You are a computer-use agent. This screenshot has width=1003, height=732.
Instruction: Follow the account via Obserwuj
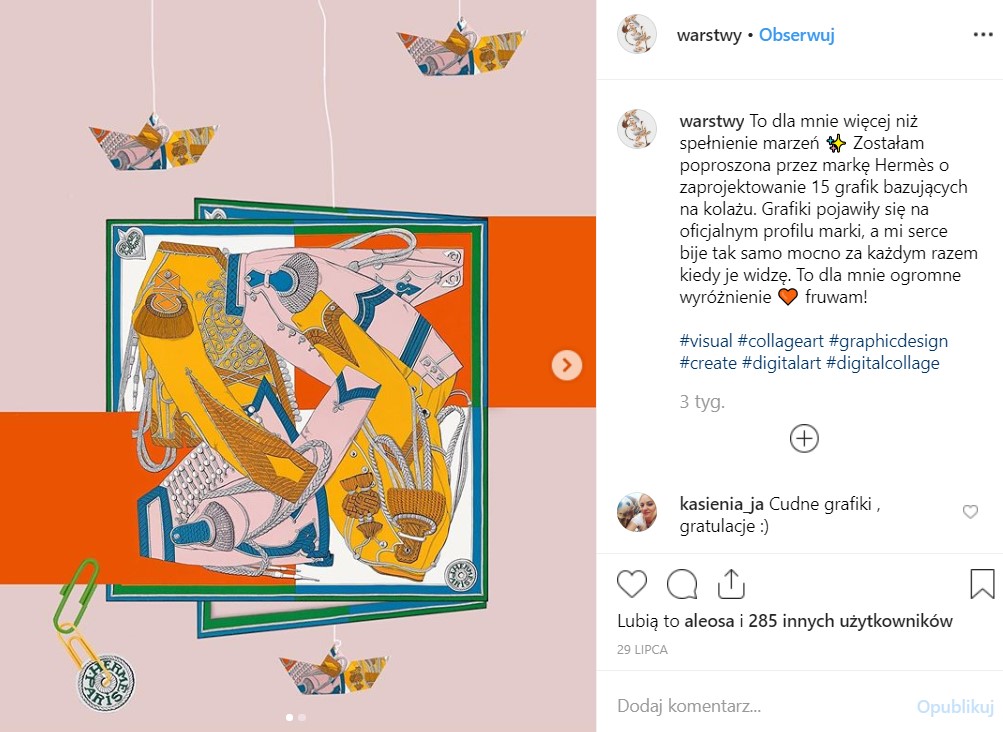point(796,35)
